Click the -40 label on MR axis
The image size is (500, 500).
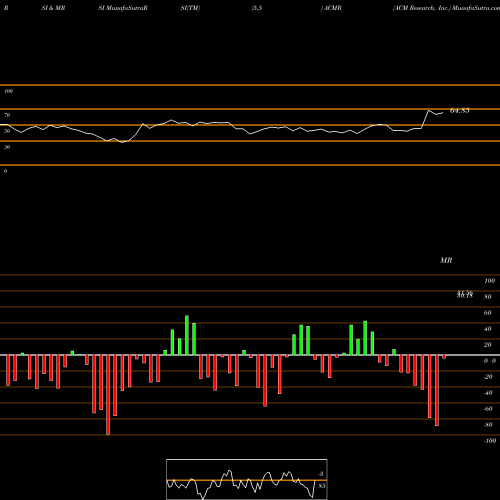(488, 393)
